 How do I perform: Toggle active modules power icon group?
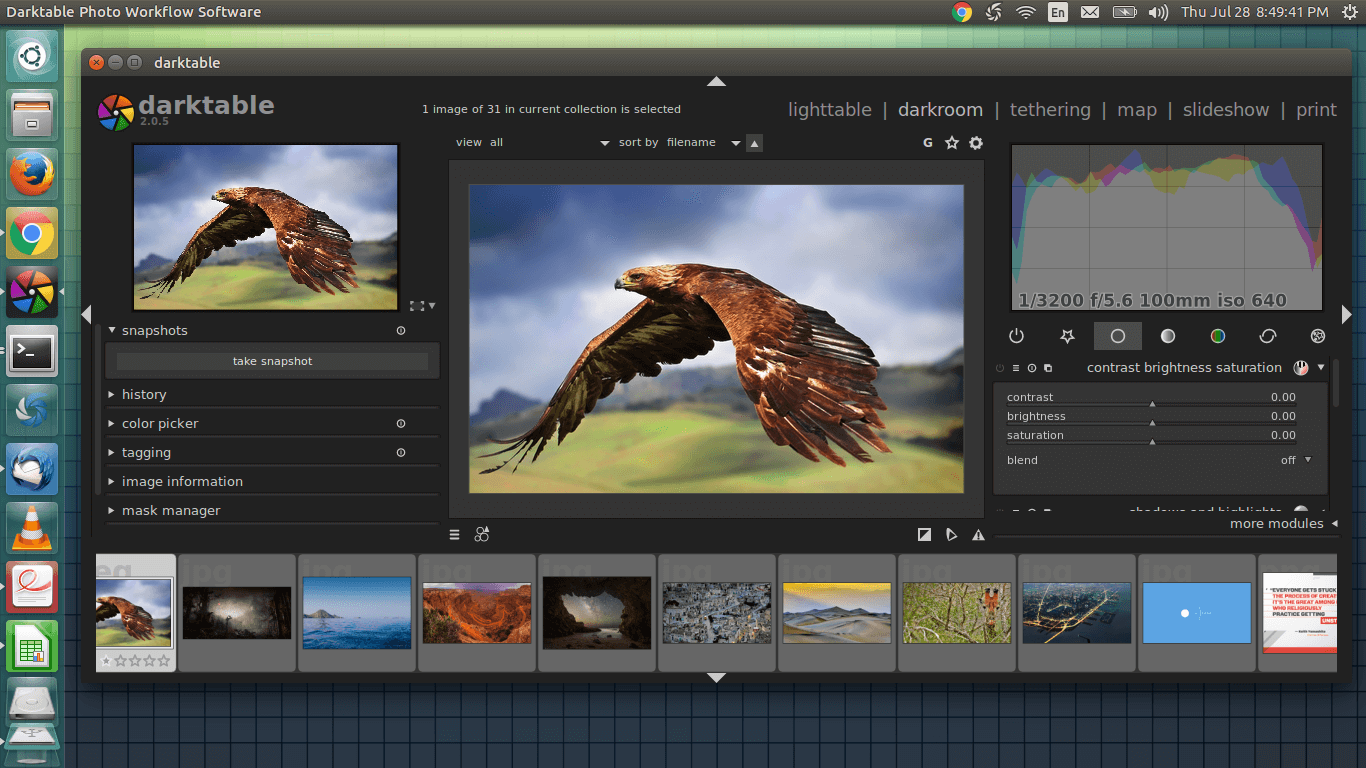(1016, 336)
